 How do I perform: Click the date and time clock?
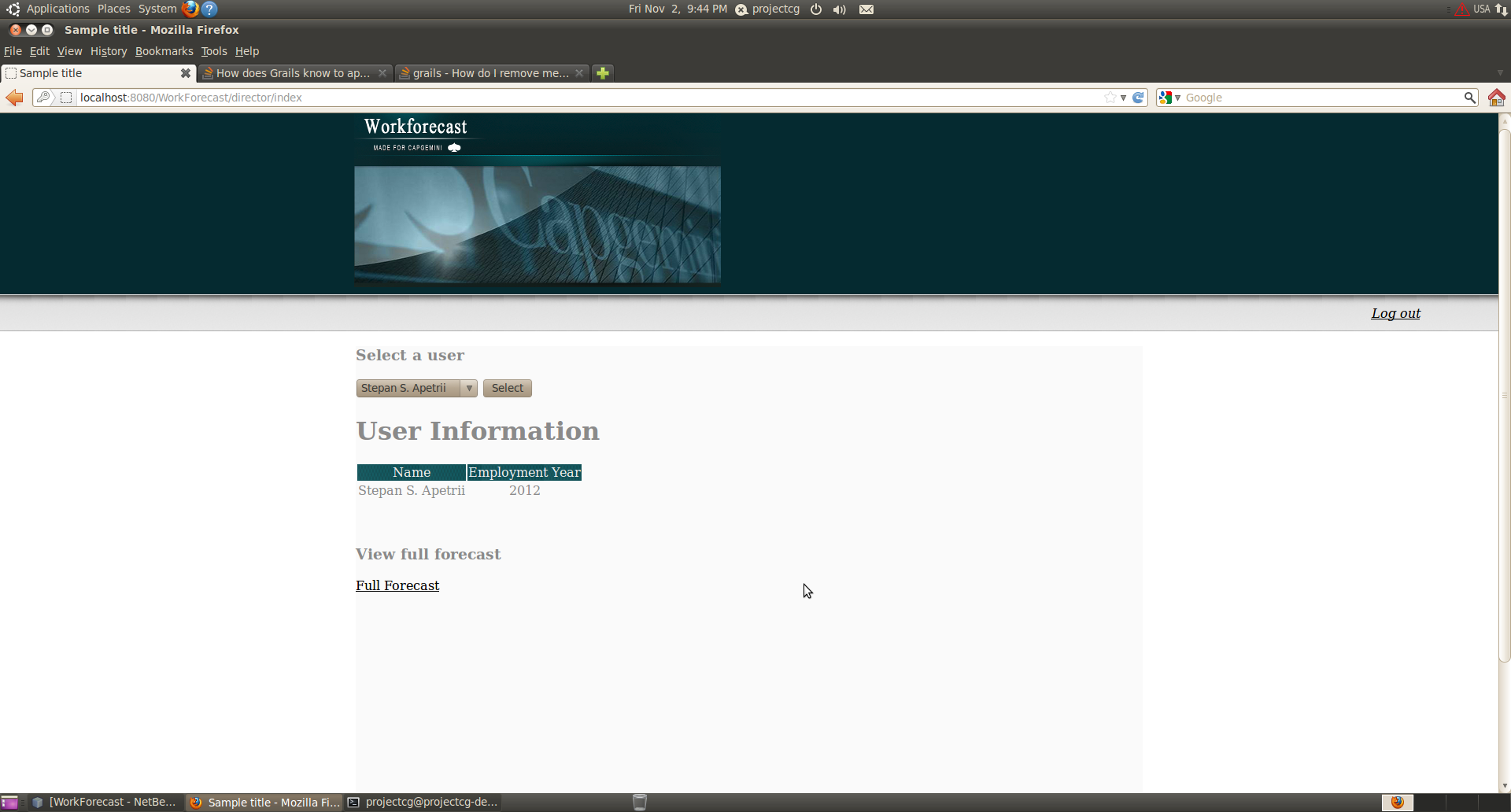[x=678, y=9]
